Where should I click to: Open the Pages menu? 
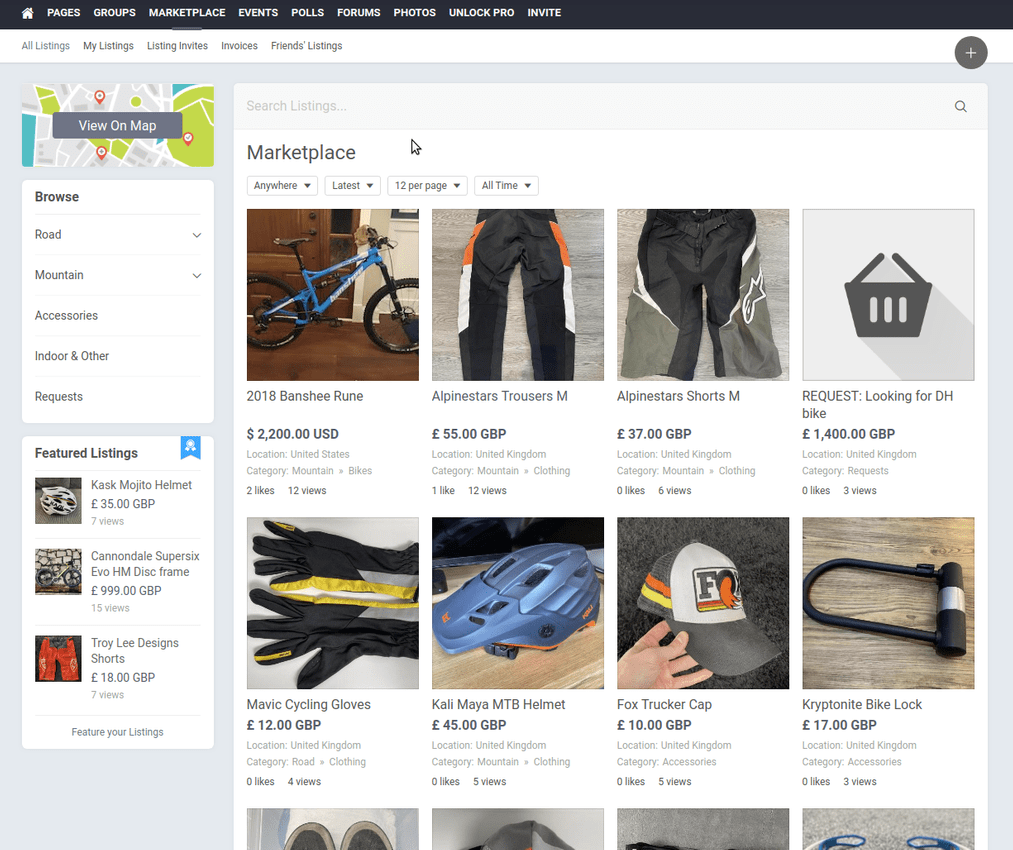click(63, 13)
